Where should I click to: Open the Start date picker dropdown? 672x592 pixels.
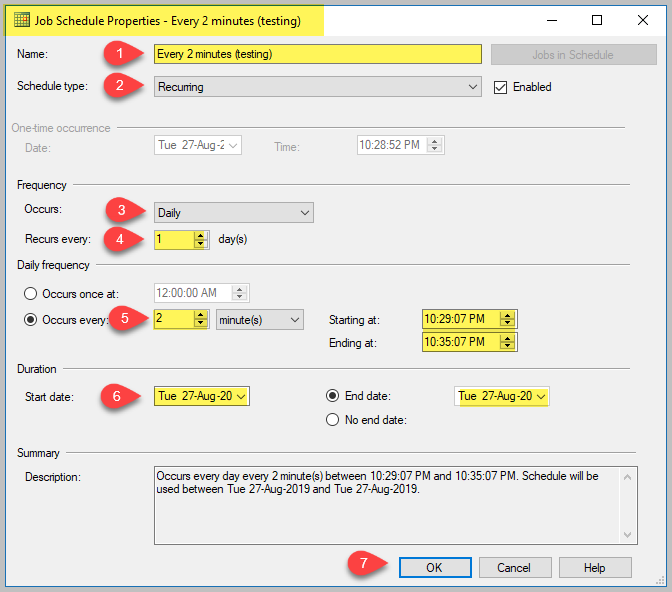241,397
